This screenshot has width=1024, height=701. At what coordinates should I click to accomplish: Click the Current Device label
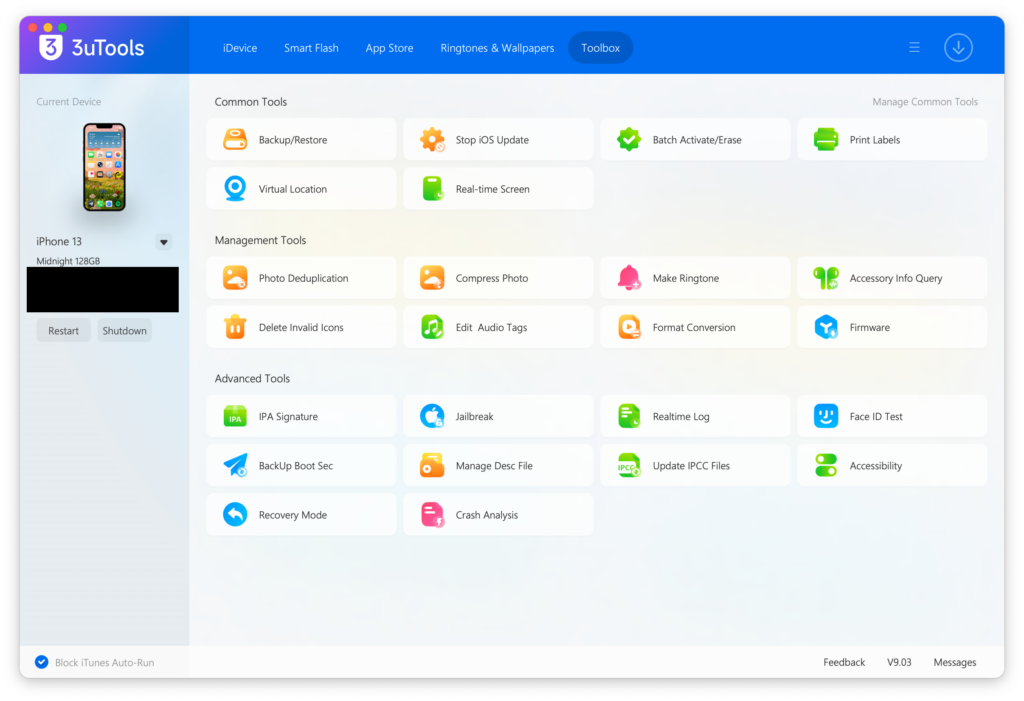click(69, 102)
